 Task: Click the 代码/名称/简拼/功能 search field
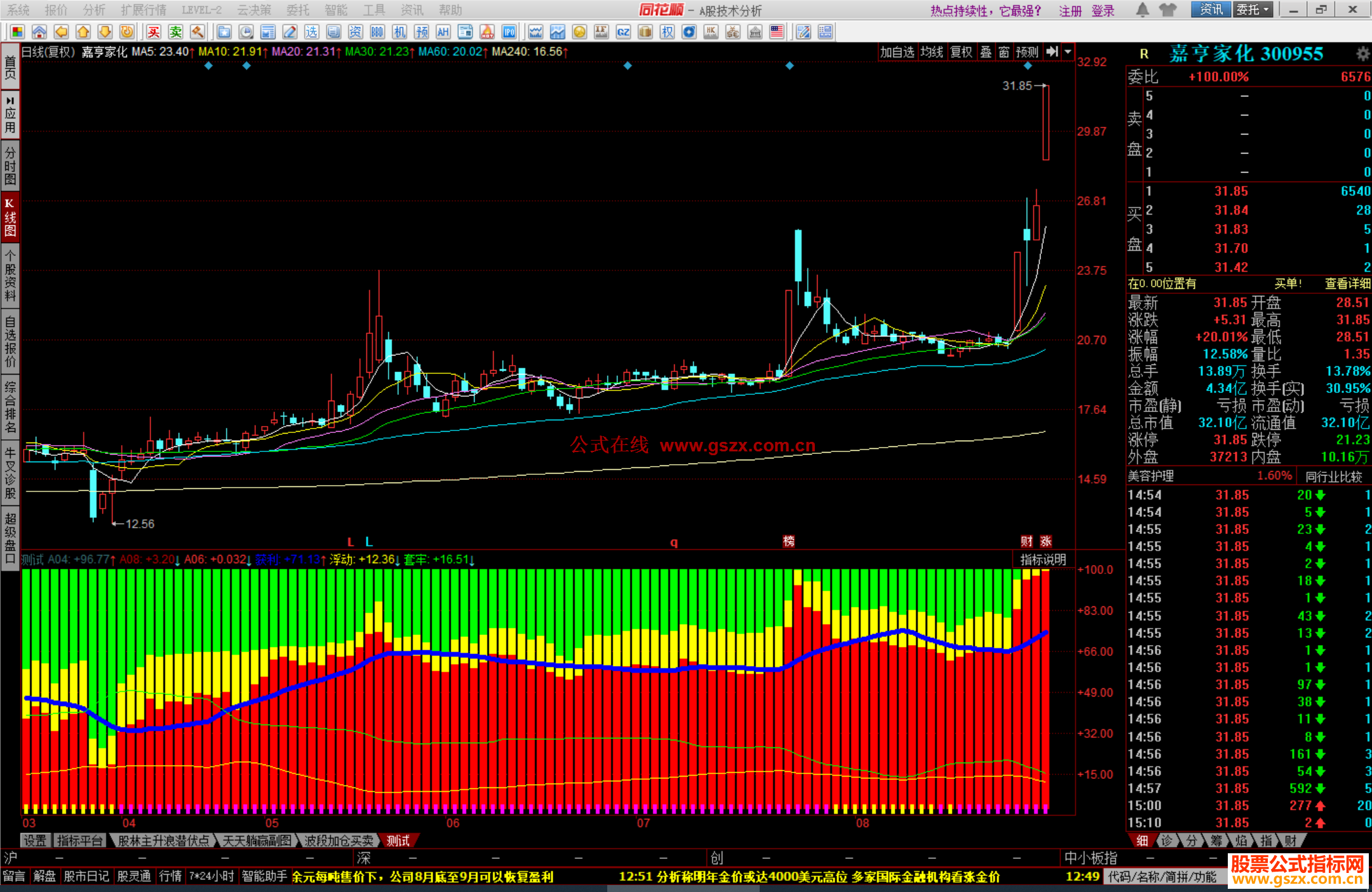[1162, 877]
